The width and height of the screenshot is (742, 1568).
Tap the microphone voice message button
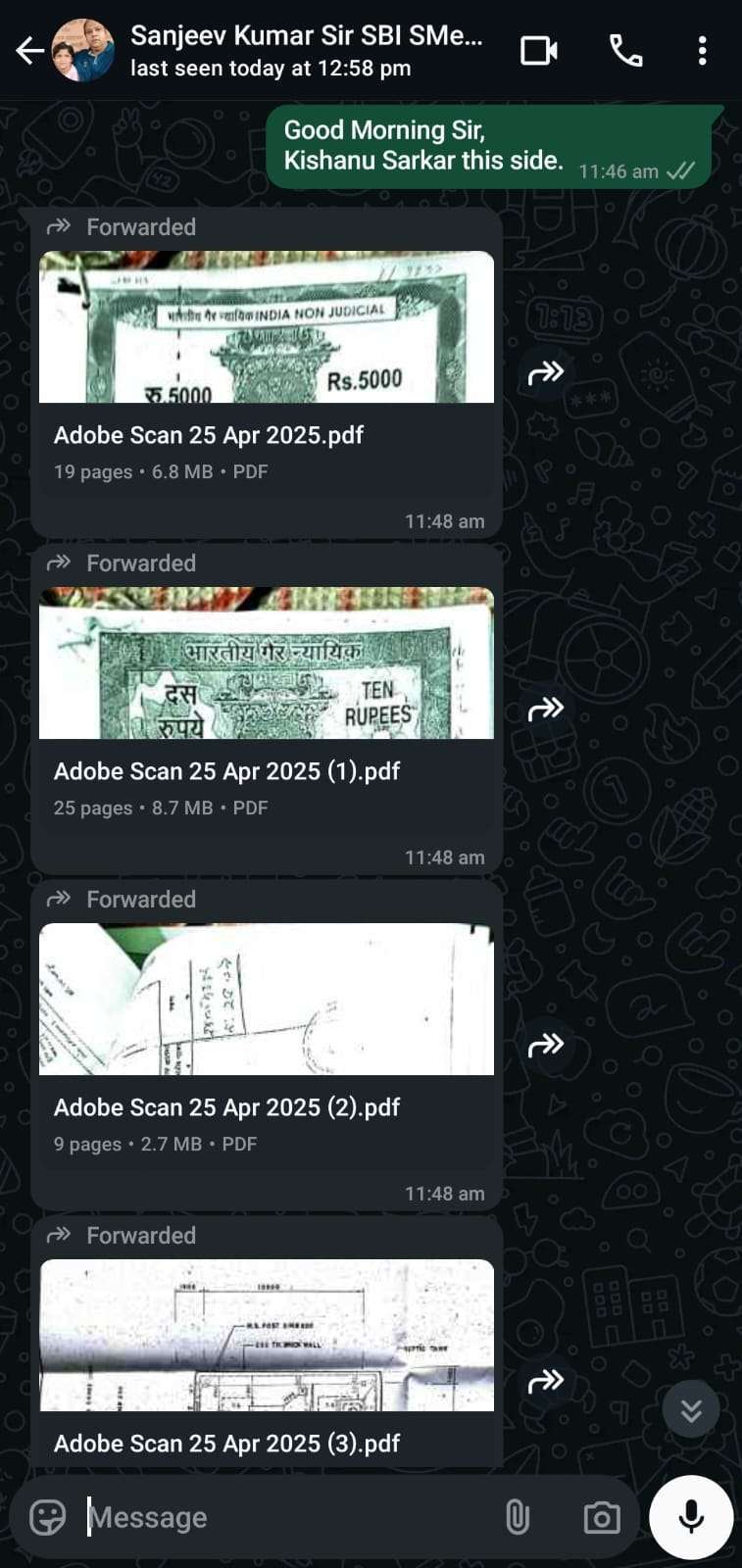pos(691,1517)
